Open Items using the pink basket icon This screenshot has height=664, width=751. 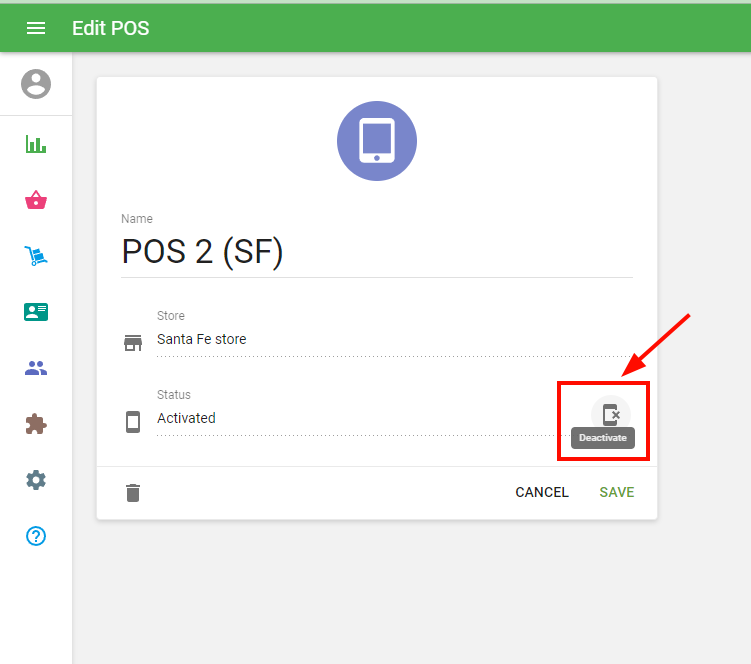click(36, 200)
